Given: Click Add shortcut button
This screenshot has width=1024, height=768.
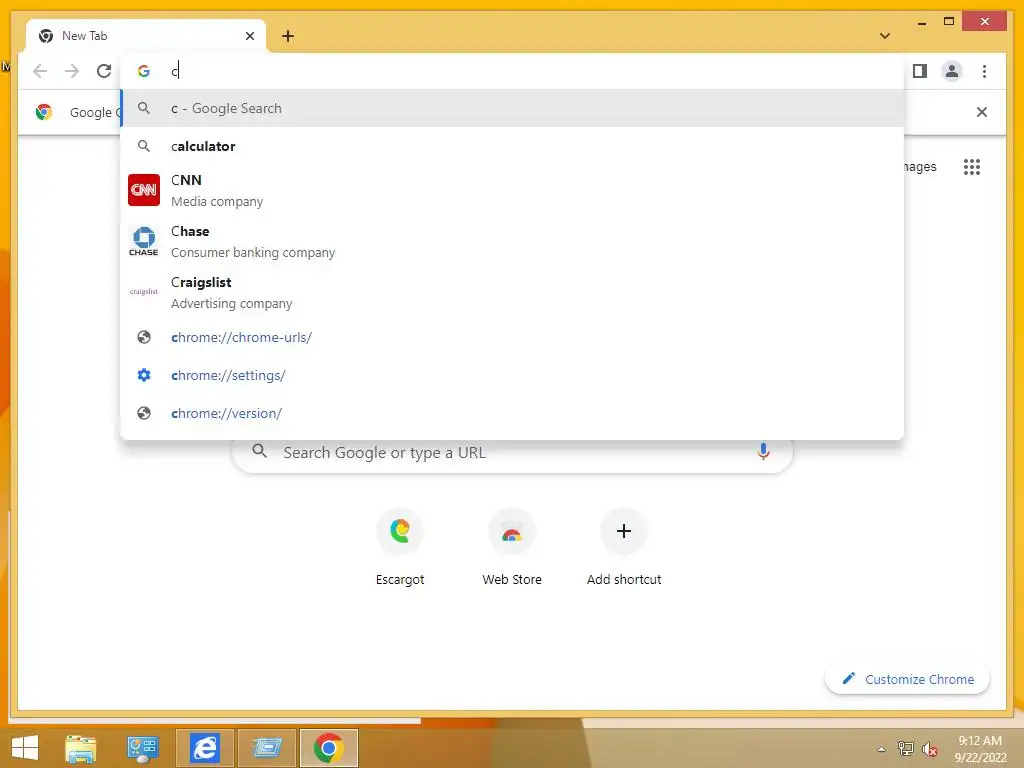Looking at the screenshot, I should (624, 547).
